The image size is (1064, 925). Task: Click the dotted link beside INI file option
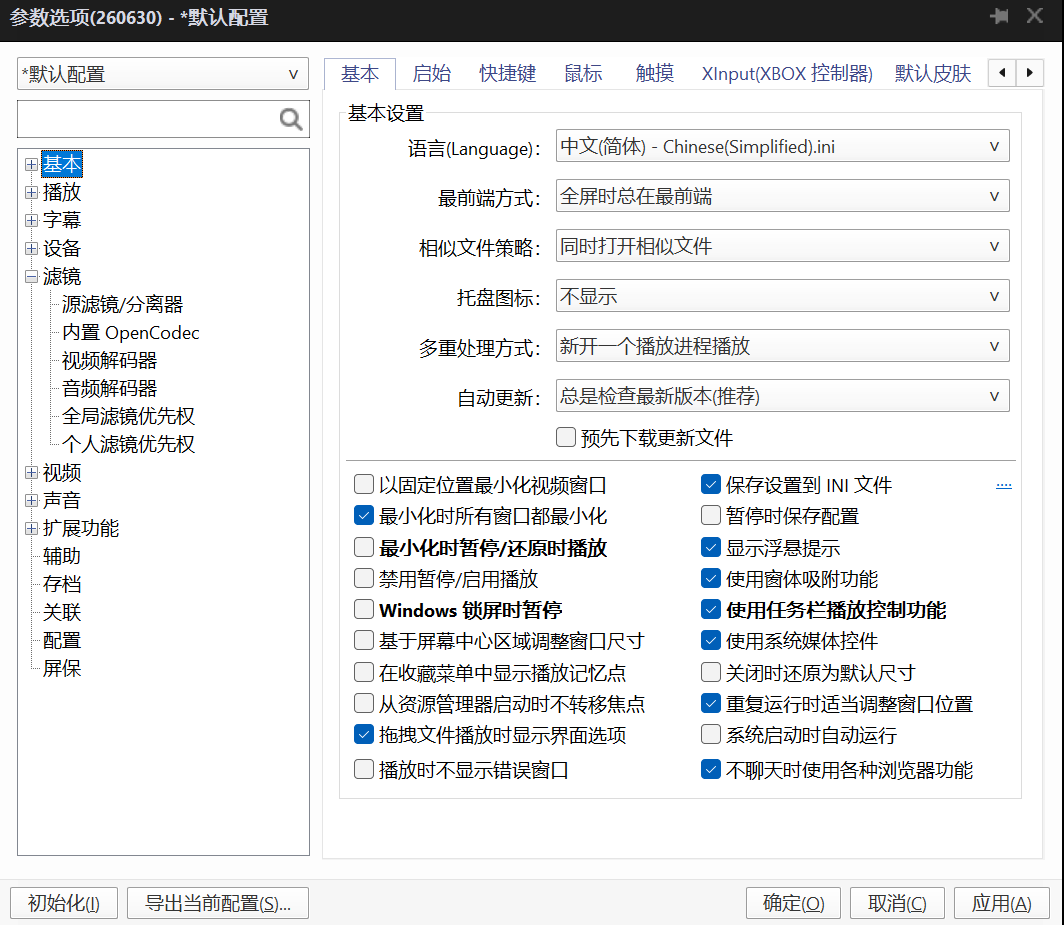1004,486
